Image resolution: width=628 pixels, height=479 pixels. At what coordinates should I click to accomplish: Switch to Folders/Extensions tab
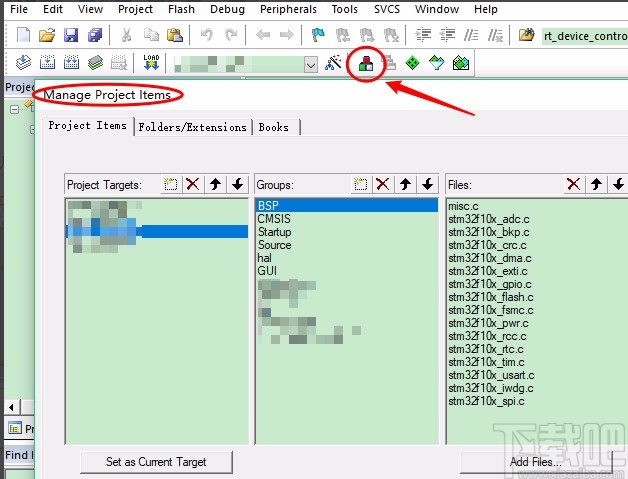tap(193, 127)
